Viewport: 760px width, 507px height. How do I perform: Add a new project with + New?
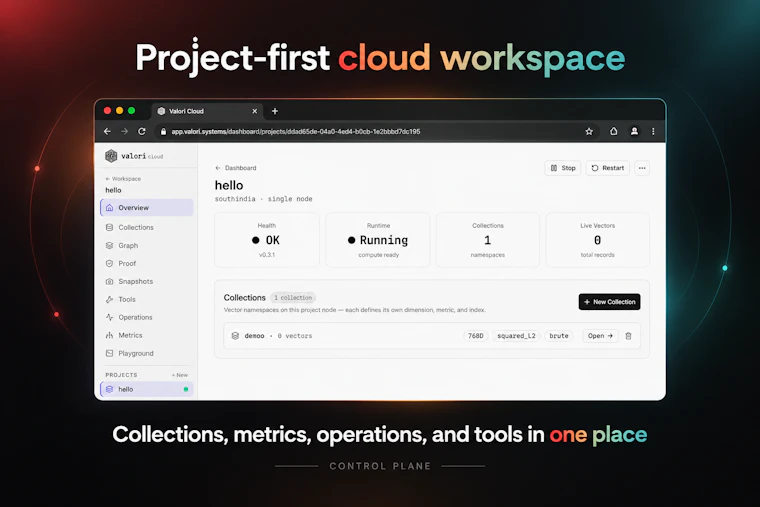[179, 375]
